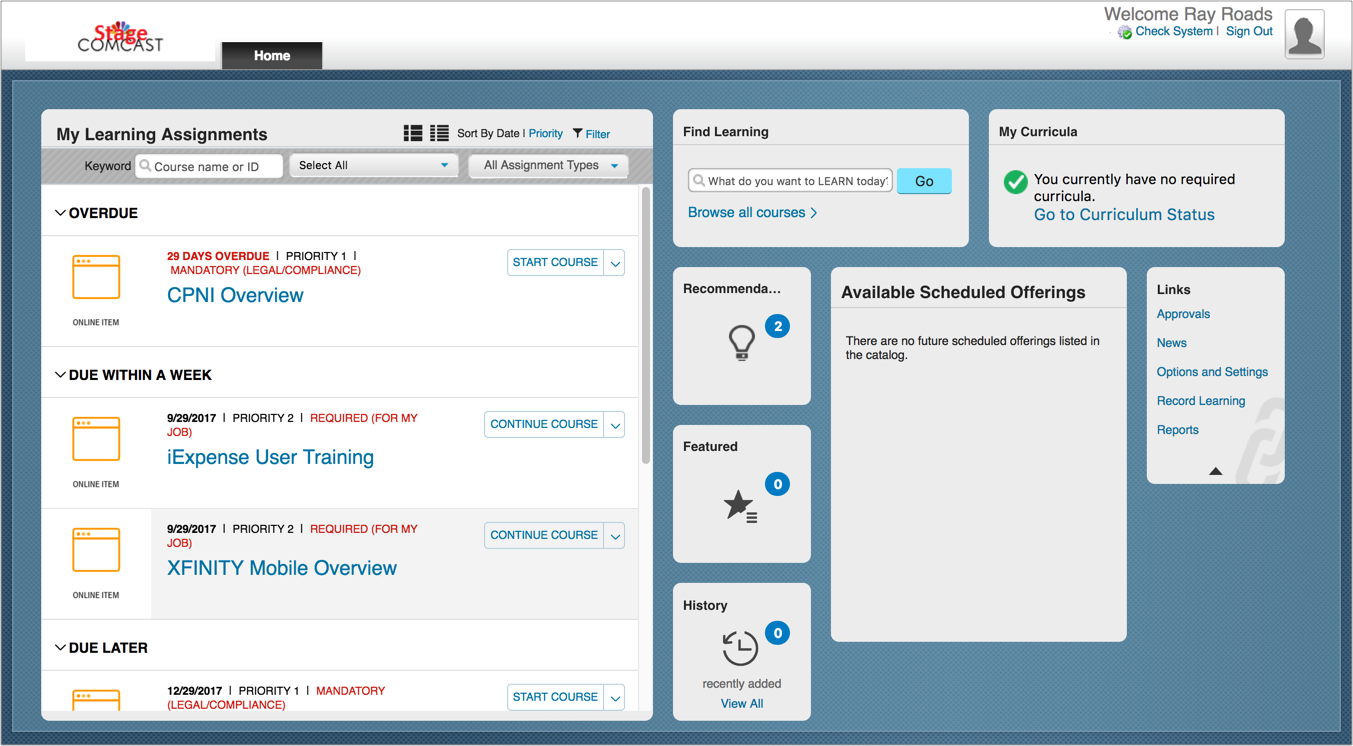
Task: Open Reports in the Links panel
Action: point(1177,430)
